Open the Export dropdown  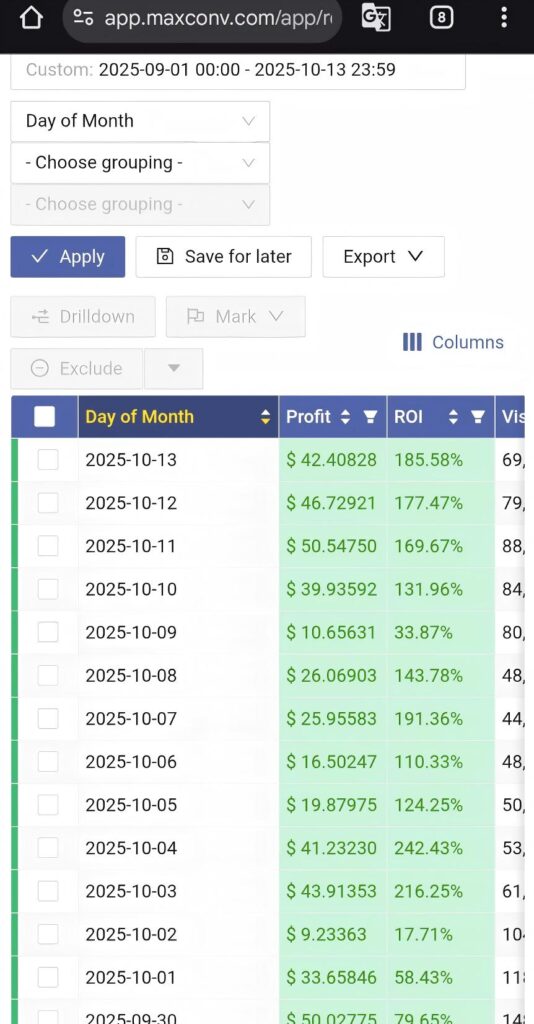pyautogui.click(x=384, y=257)
